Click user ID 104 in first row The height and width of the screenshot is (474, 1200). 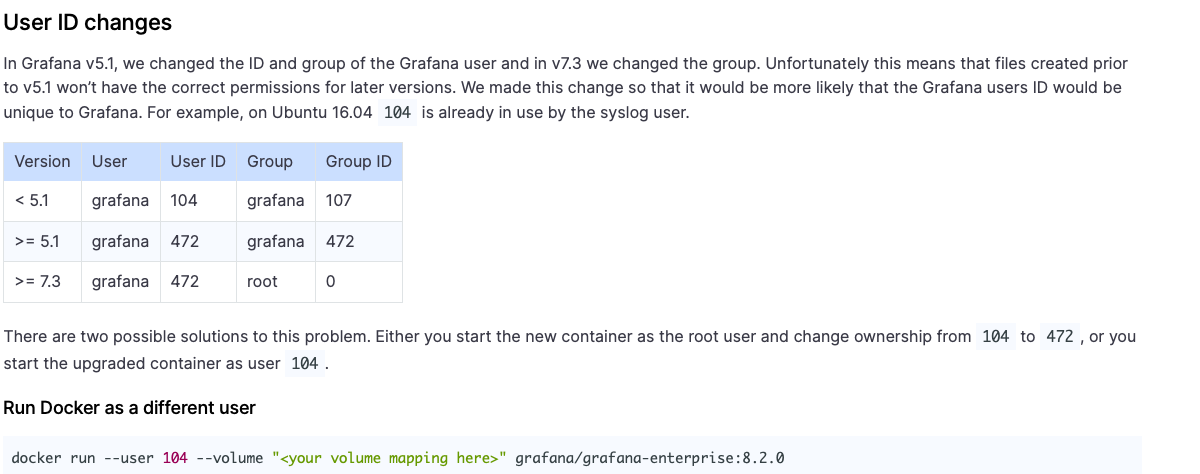[198, 201]
